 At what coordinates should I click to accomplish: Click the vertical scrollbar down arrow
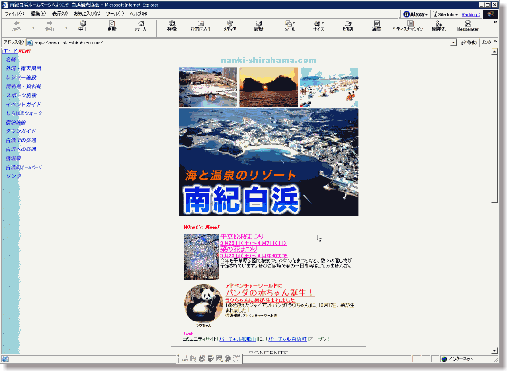pyautogui.click(x=494, y=350)
